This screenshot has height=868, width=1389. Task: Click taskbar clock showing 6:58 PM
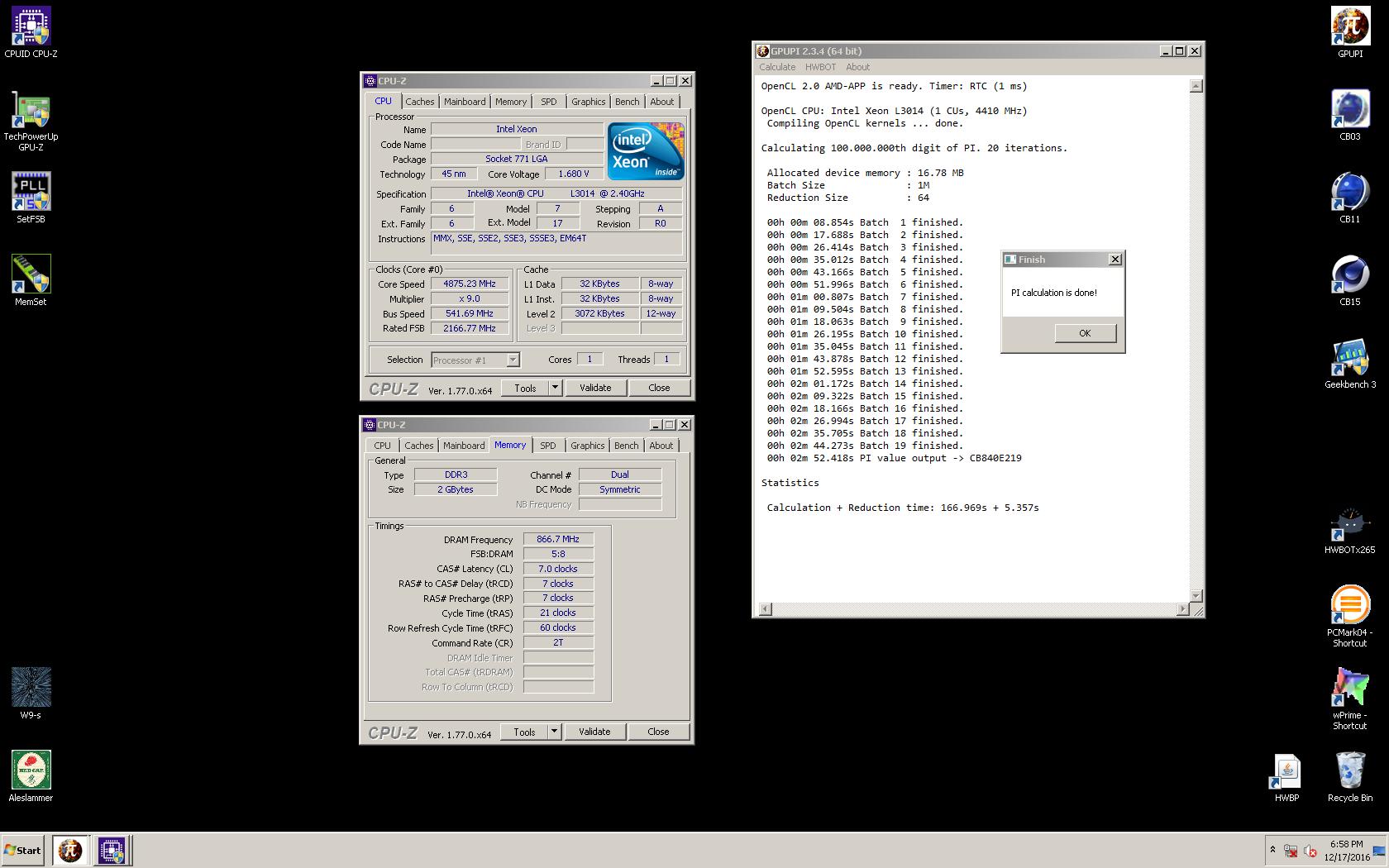(1347, 851)
